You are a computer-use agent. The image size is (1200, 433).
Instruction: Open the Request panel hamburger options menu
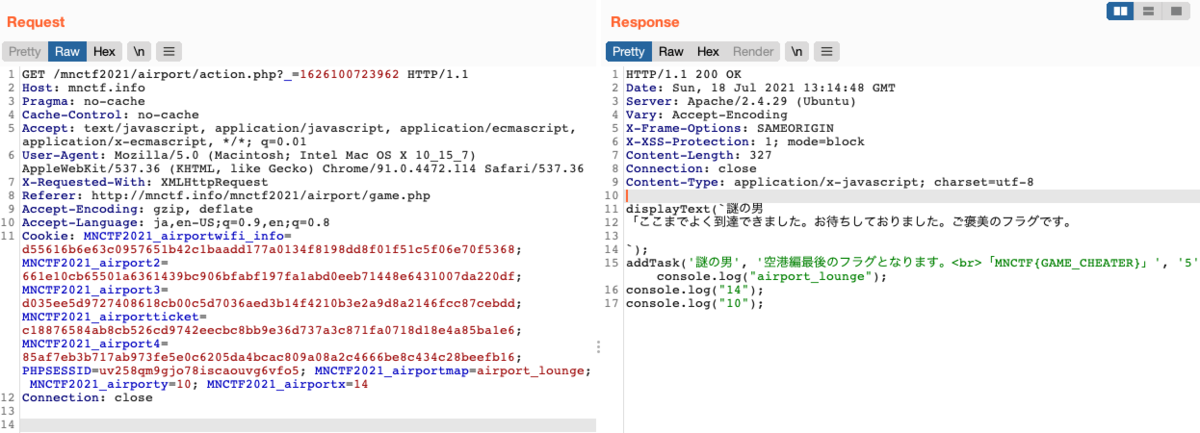[x=168, y=51]
